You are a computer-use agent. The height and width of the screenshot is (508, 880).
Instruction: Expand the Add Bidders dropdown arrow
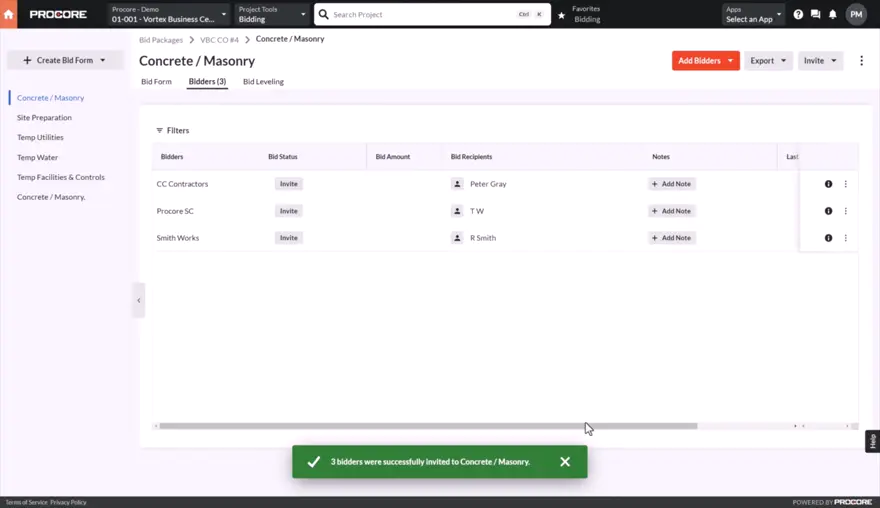click(731, 61)
